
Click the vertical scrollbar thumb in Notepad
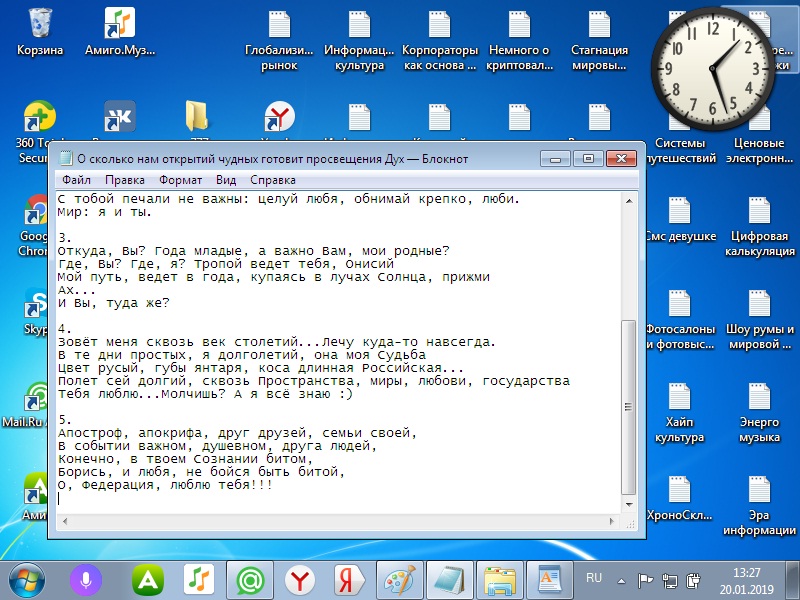629,407
